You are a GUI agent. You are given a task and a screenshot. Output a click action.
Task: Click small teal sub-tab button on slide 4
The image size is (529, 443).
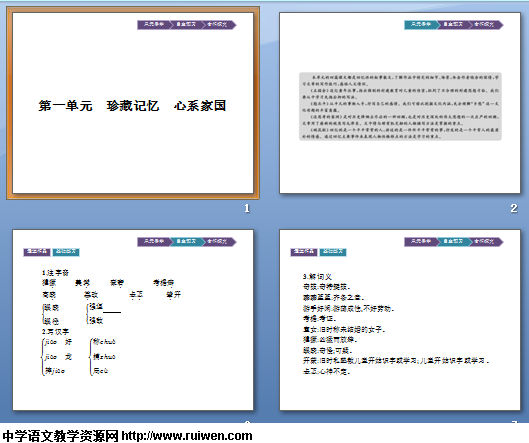pyautogui.click(x=333, y=252)
